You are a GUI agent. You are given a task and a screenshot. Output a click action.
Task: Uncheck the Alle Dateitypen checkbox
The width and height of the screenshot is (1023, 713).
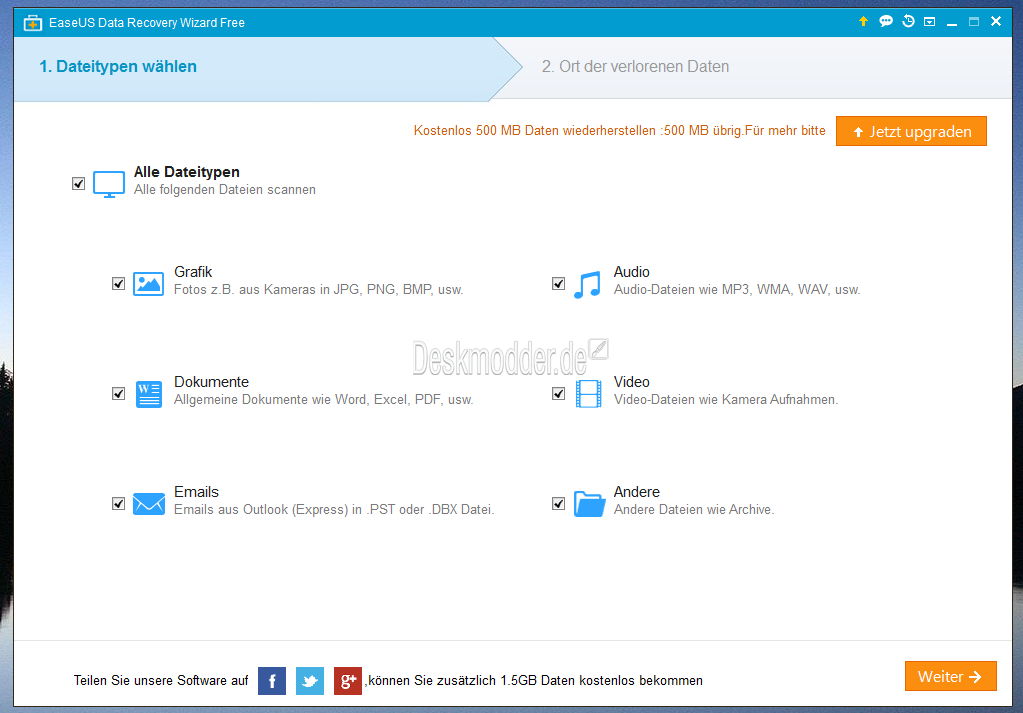click(78, 184)
